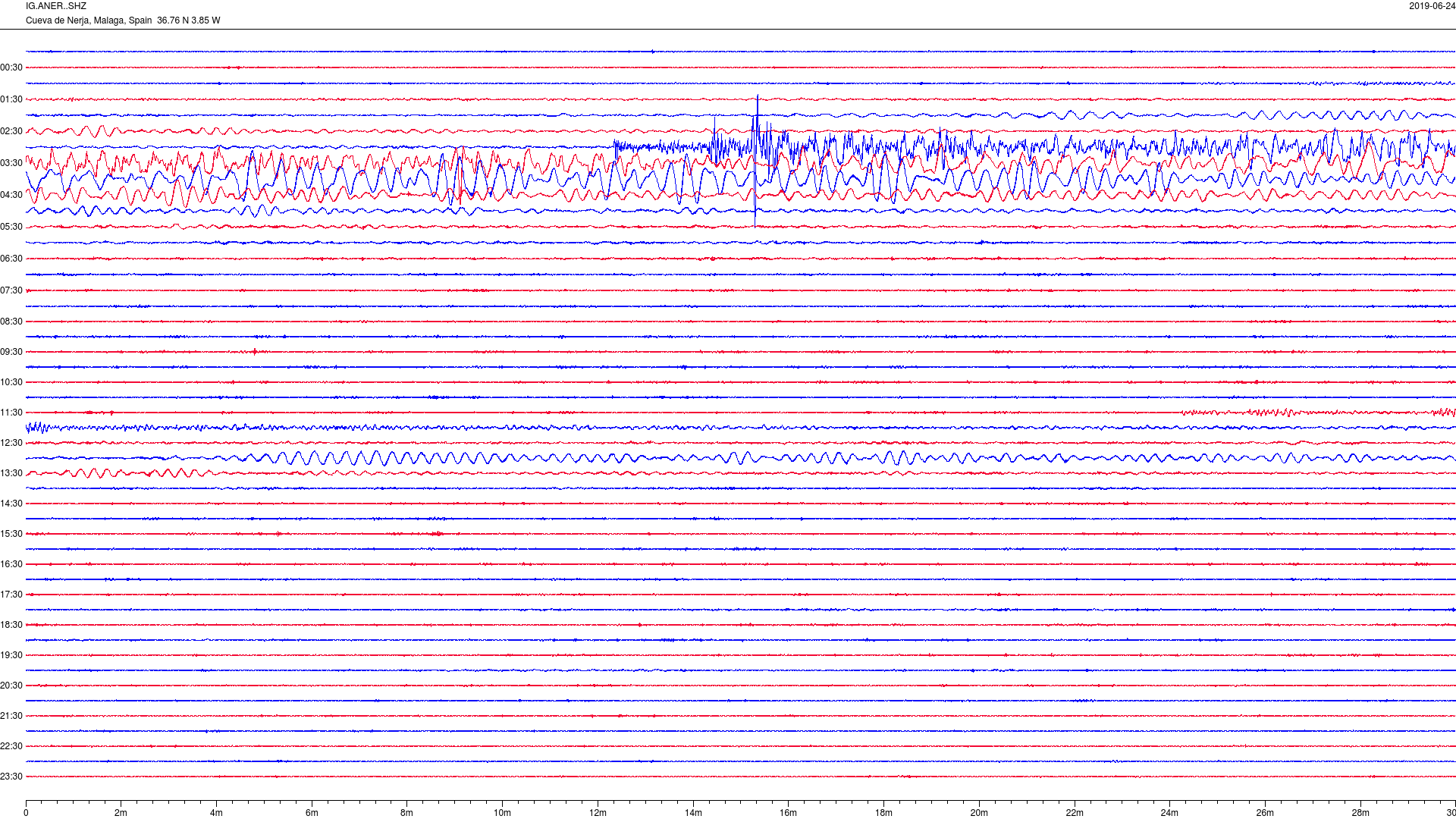Select the 00:30 time label
This screenshot has width=1456, height=819.
[11, 67]
